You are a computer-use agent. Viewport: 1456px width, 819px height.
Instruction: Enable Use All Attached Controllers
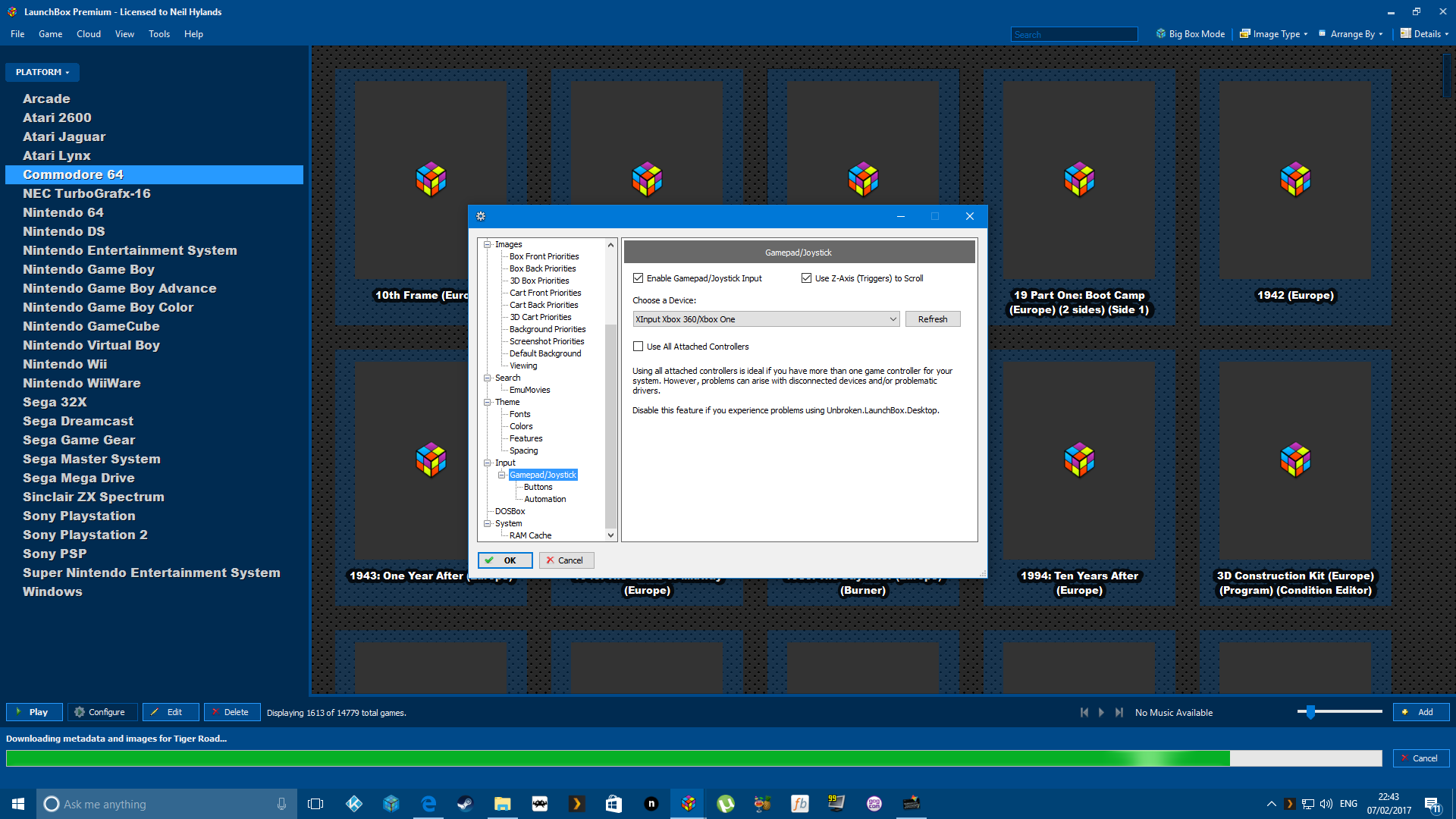[639, 347]
